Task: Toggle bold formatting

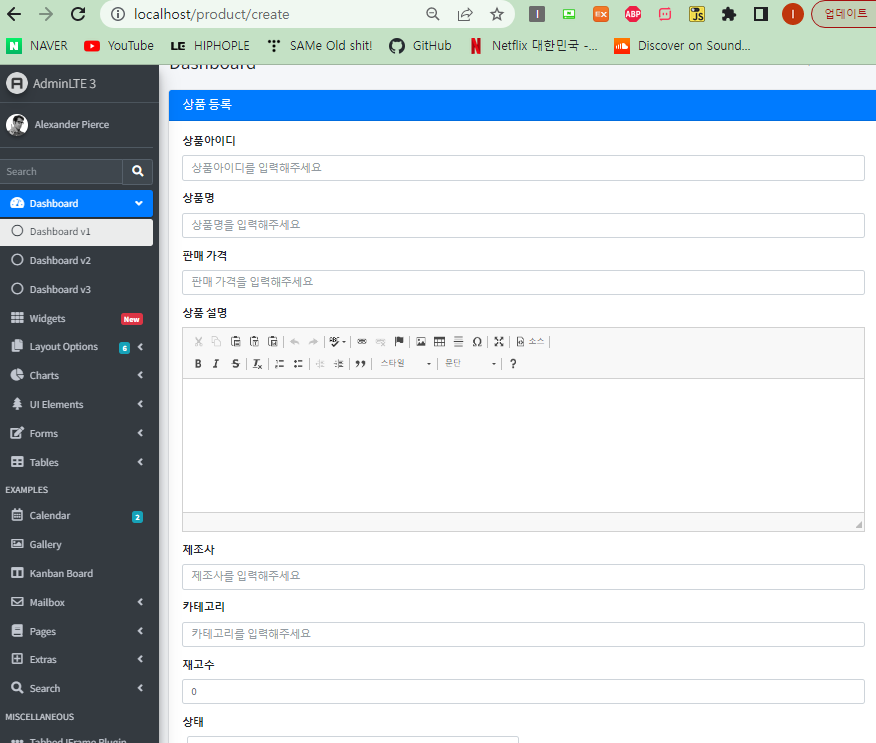Action: pos(198,364)
